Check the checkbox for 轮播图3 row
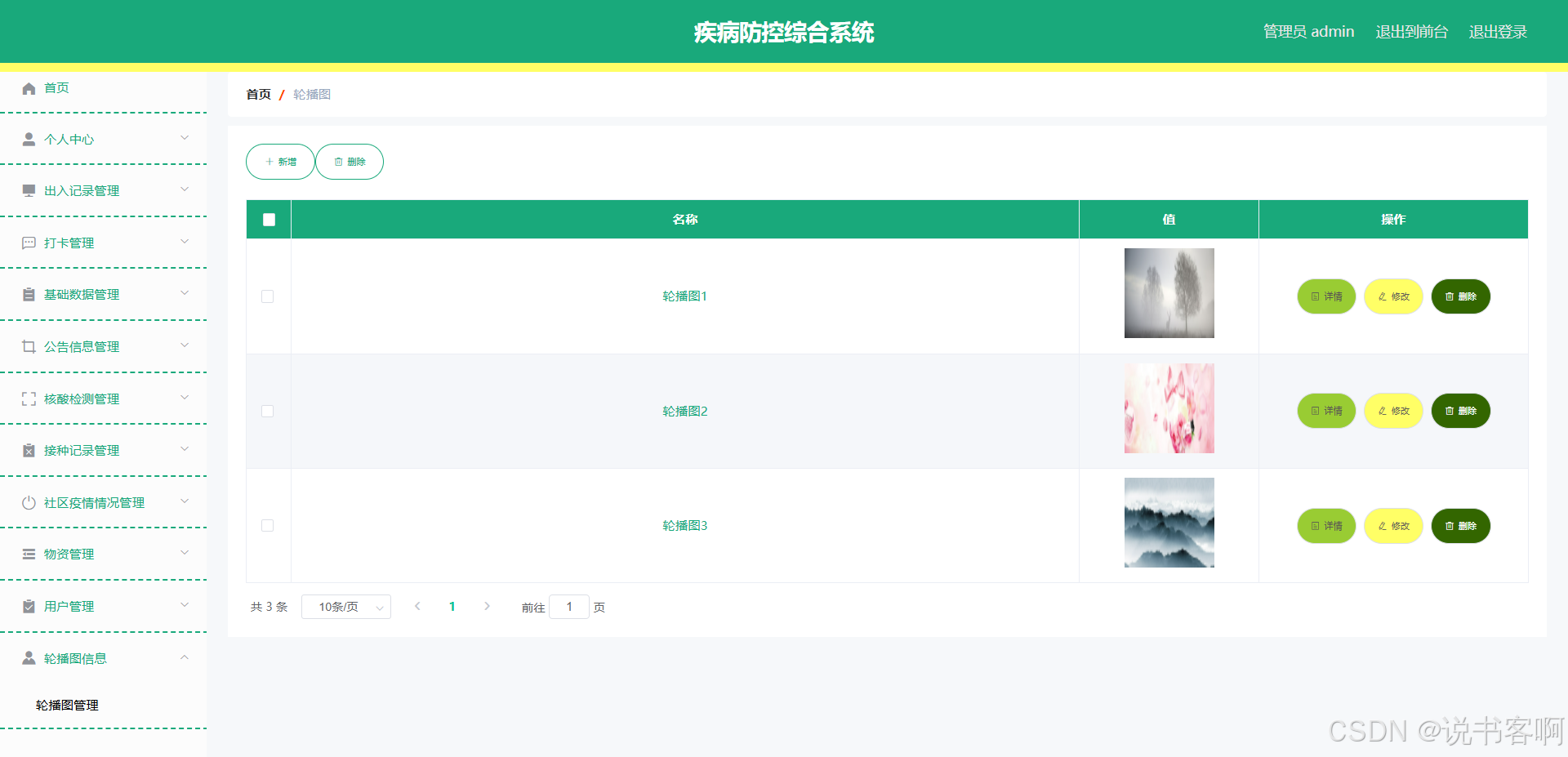The width and height of the screenshot is (1568, 757). [267, 526]
